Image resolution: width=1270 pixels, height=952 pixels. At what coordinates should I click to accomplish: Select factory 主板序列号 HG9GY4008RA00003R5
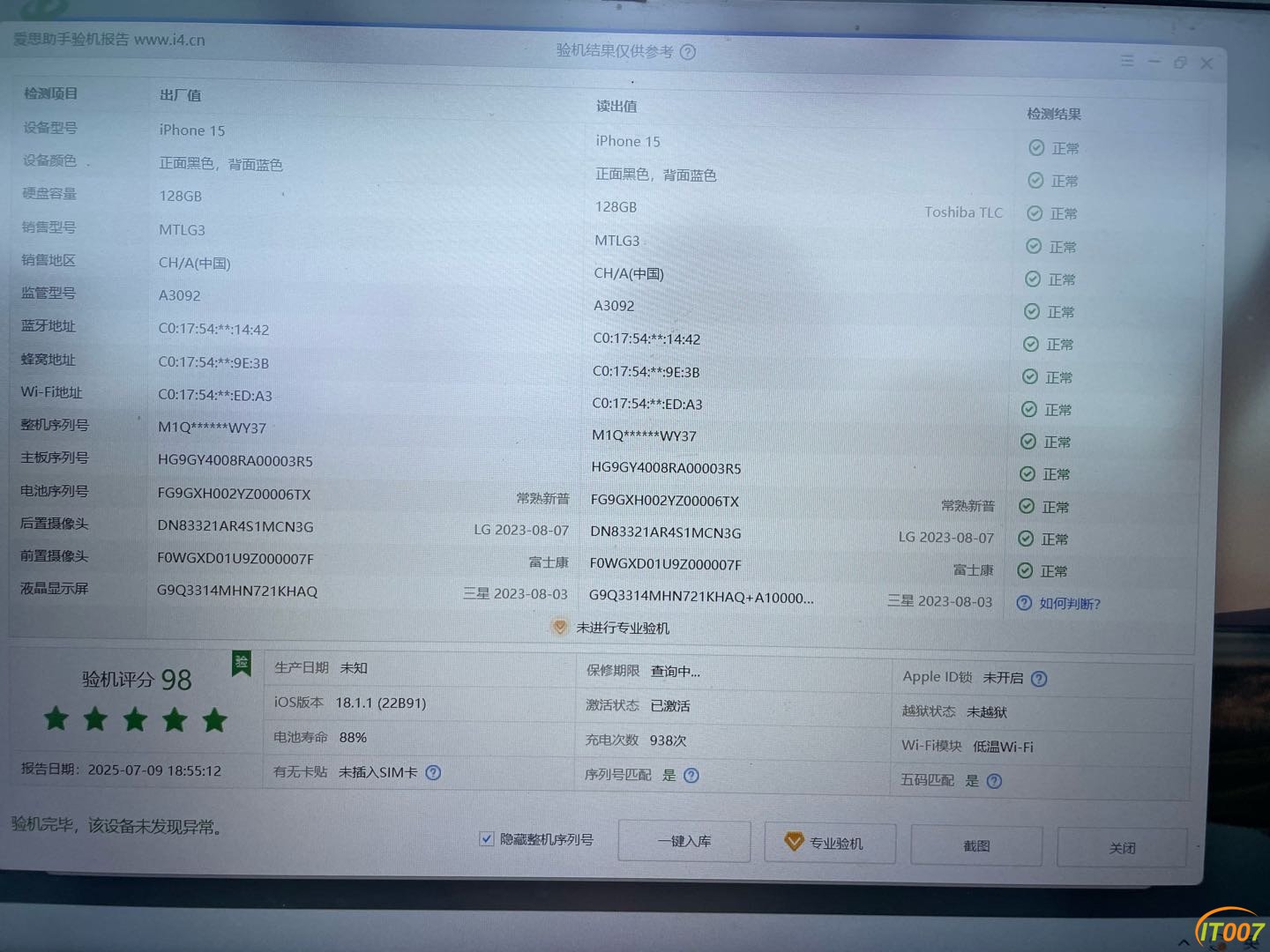point(235,460)
